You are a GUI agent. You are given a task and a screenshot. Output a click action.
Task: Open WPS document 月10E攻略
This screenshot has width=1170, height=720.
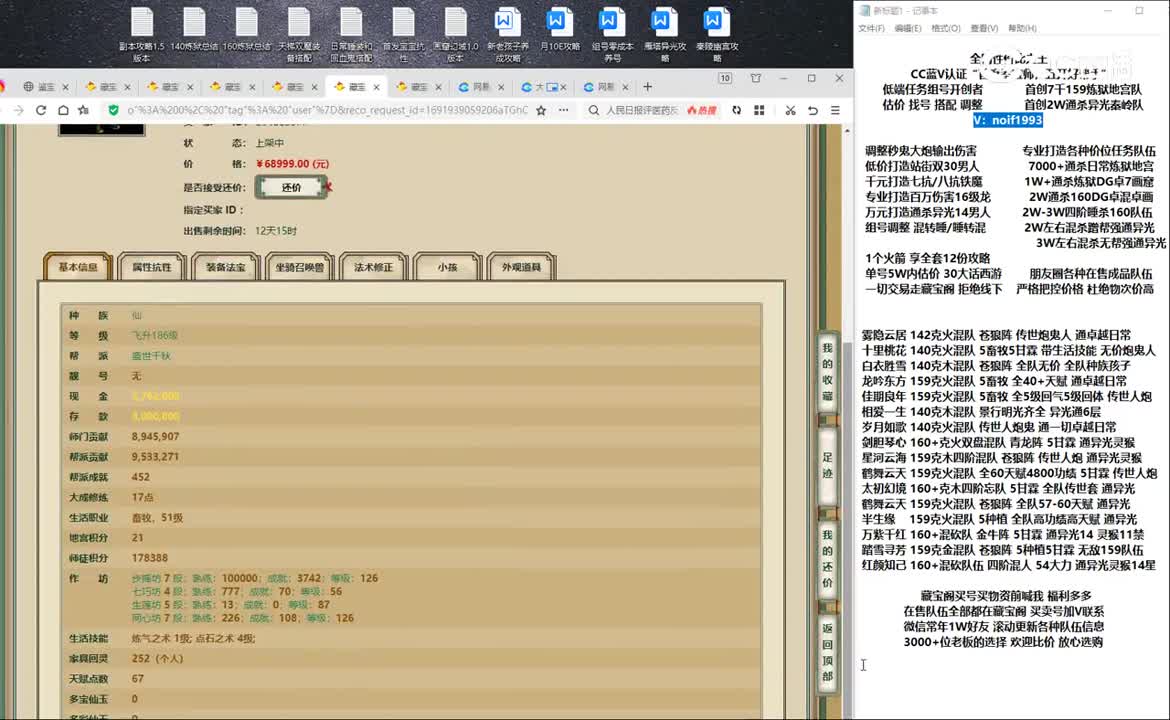[x=560, y=30]
